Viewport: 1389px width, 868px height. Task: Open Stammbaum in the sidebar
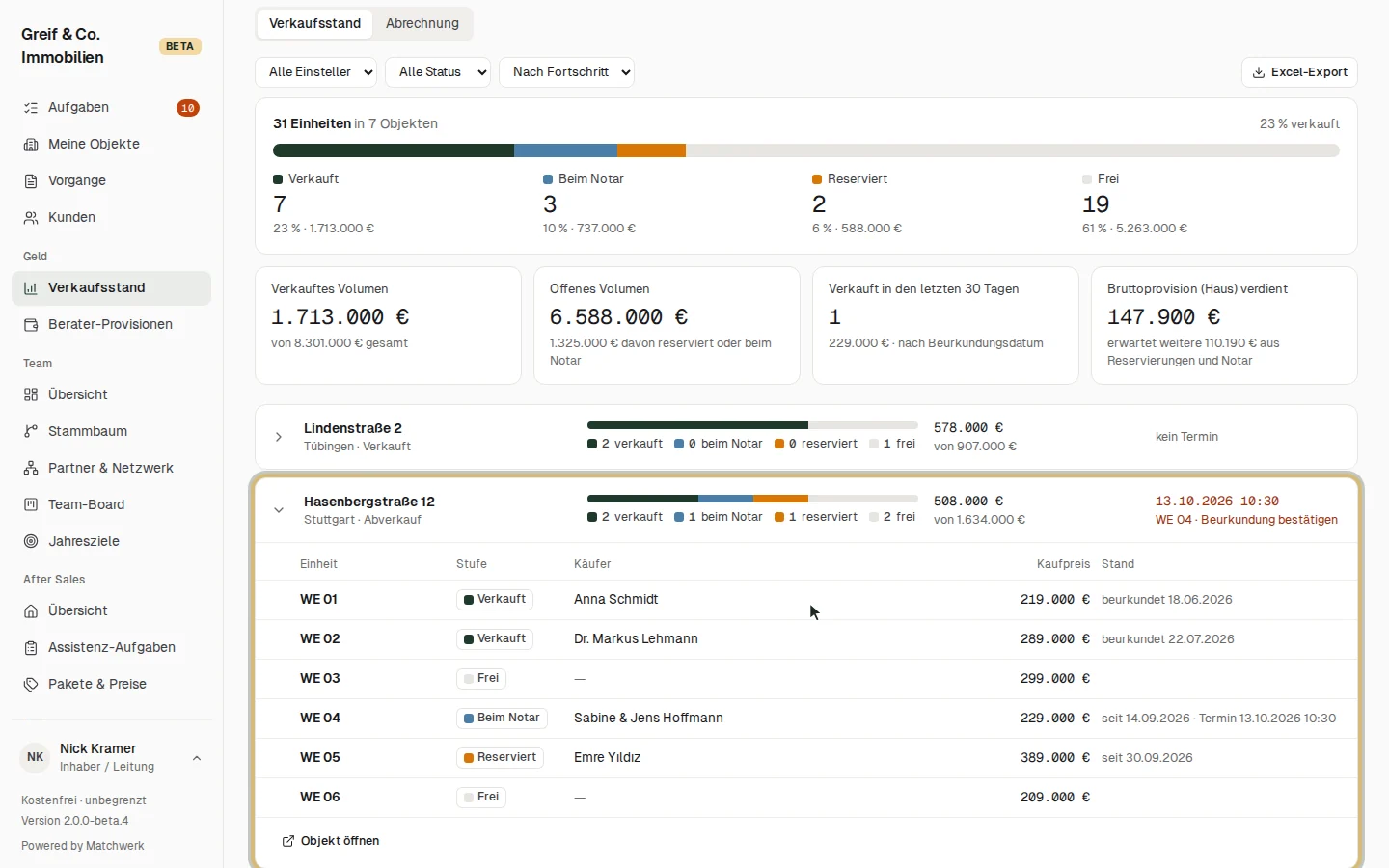(x=111, y=431)
